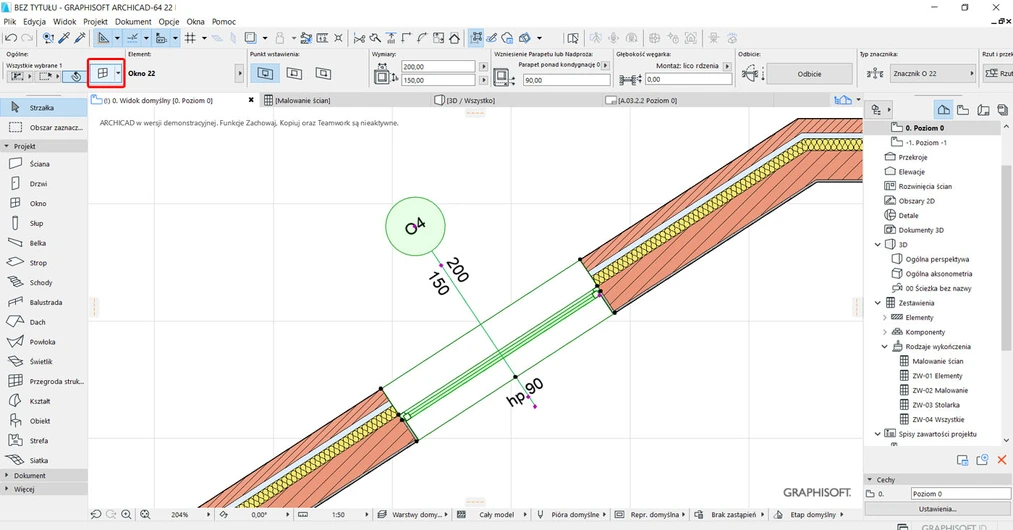1013x530 pixels.
Task: Select second insertion point anchor option
Action: [x=294, y=73]
